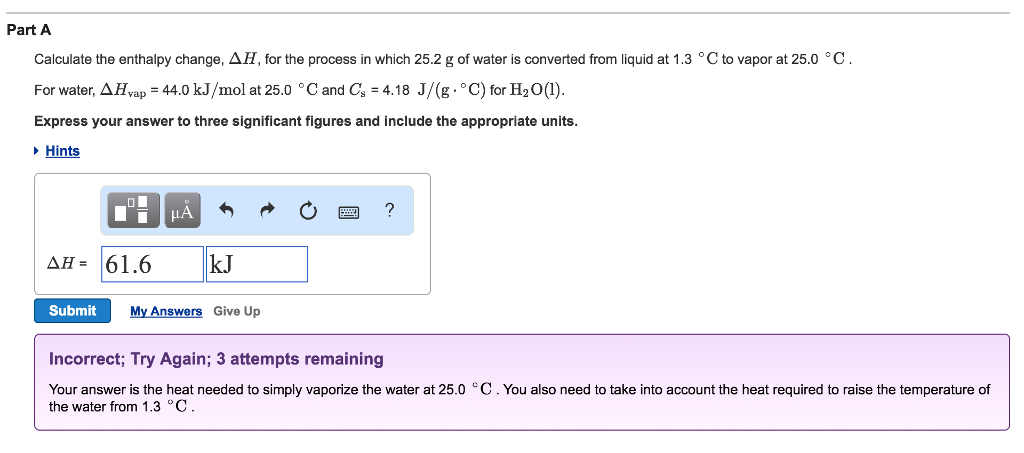Screen dimensions: 1024x453
Task: Reset the answer with circular arrow
Action: (x=308, y=211)
